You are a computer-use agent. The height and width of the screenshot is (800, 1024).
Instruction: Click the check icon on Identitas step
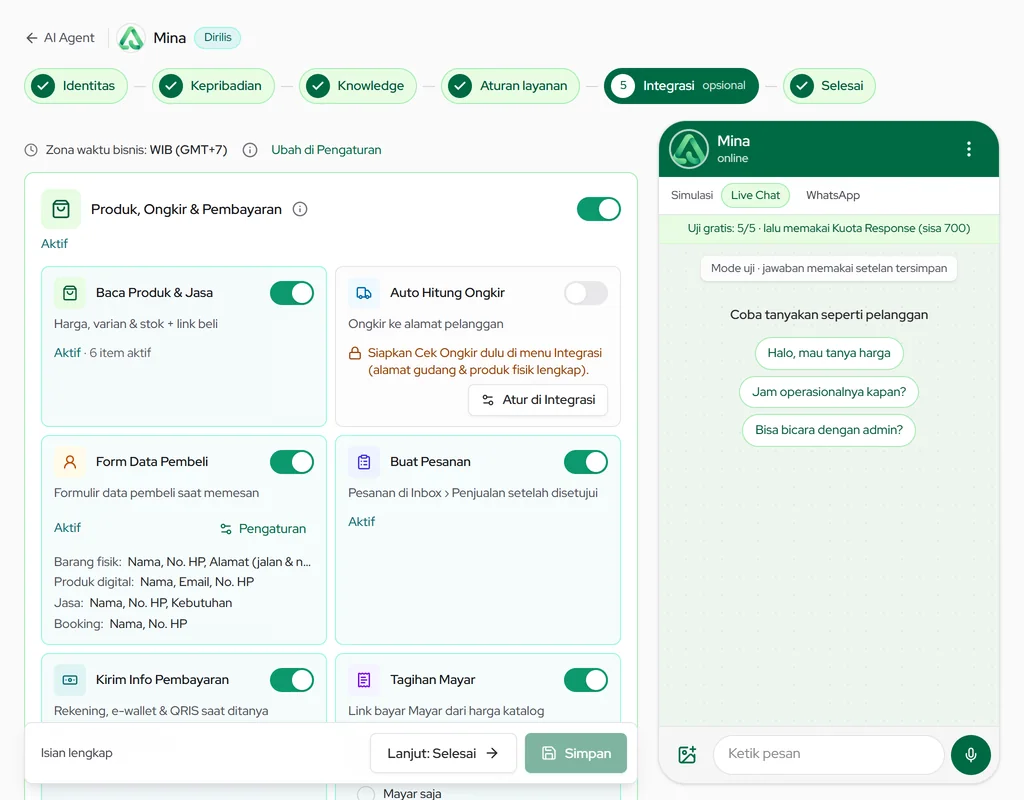pyautogui.click(x=43, y=86)
